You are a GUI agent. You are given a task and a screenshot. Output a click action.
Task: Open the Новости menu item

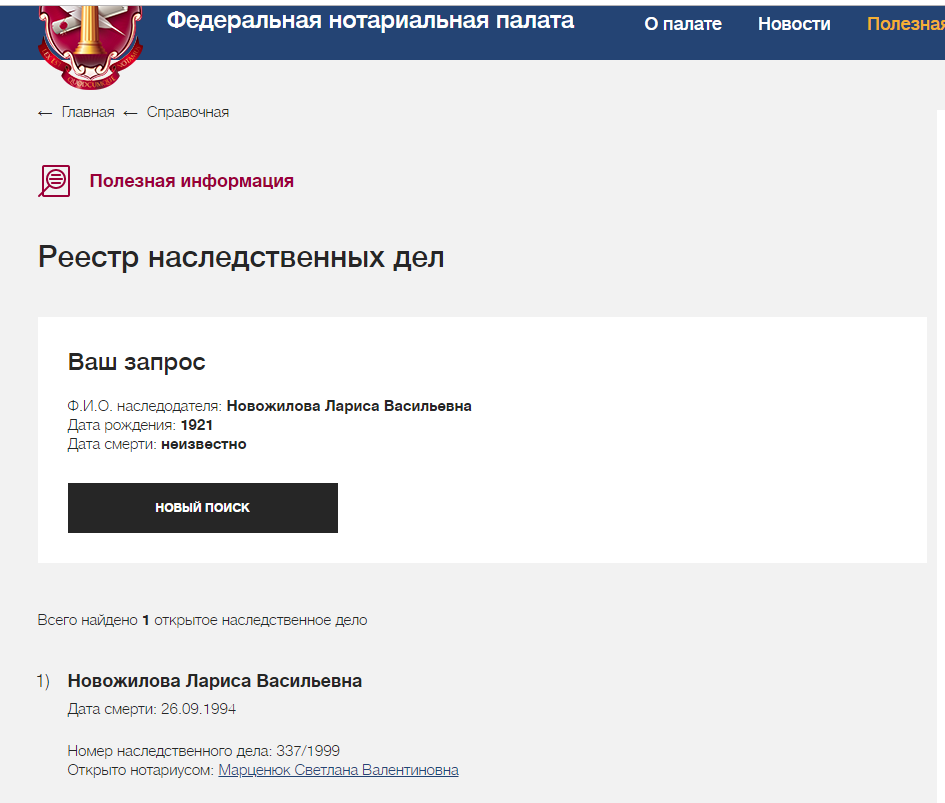794,24
